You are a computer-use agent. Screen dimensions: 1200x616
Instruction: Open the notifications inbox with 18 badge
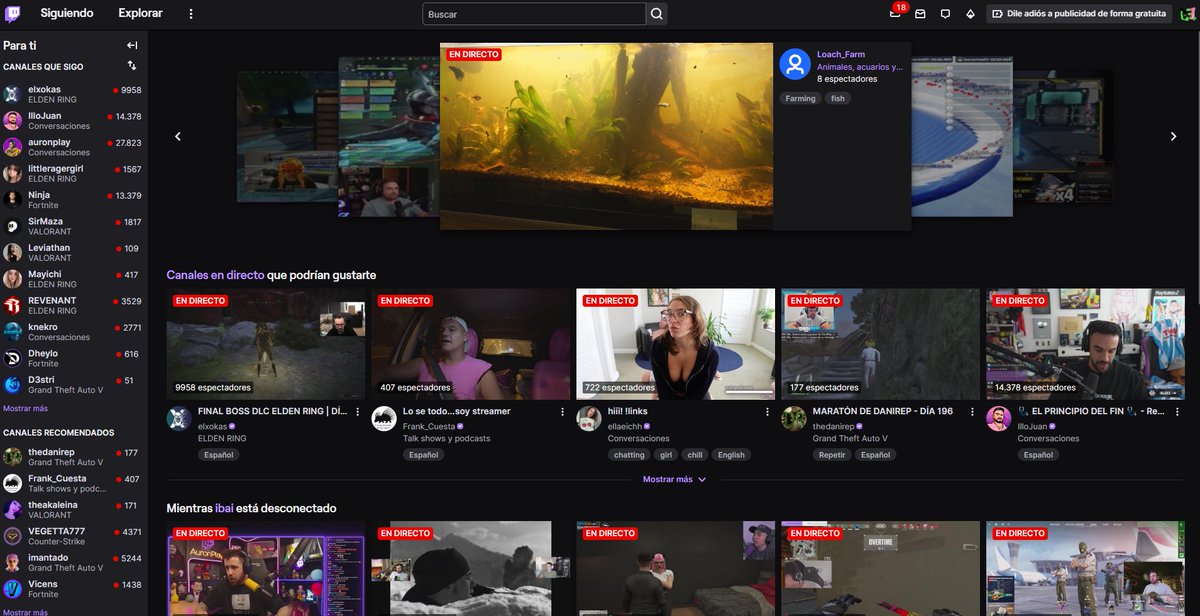895,14
